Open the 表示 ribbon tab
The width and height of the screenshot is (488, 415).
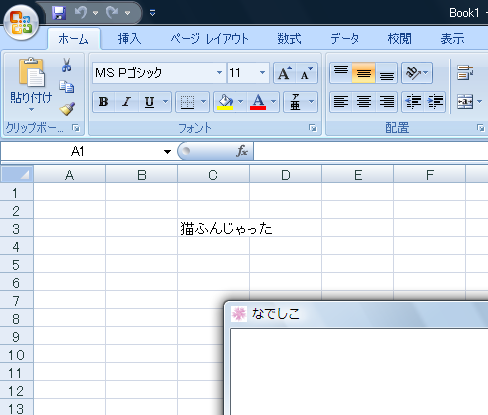[x=452, y=39]
